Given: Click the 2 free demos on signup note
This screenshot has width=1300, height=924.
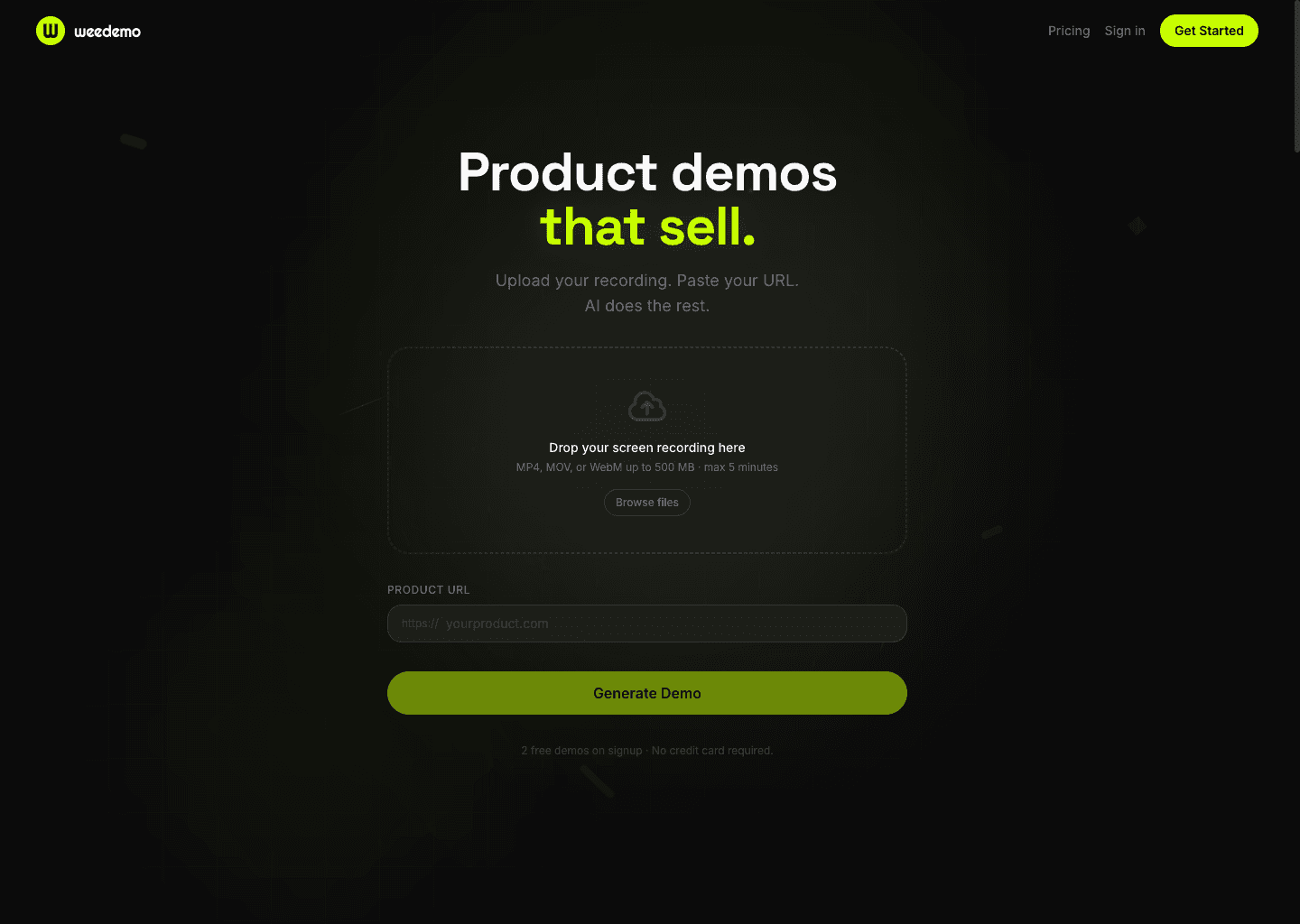Looking at the screenshot, I should pyautogui.click(x=646, y=750).
